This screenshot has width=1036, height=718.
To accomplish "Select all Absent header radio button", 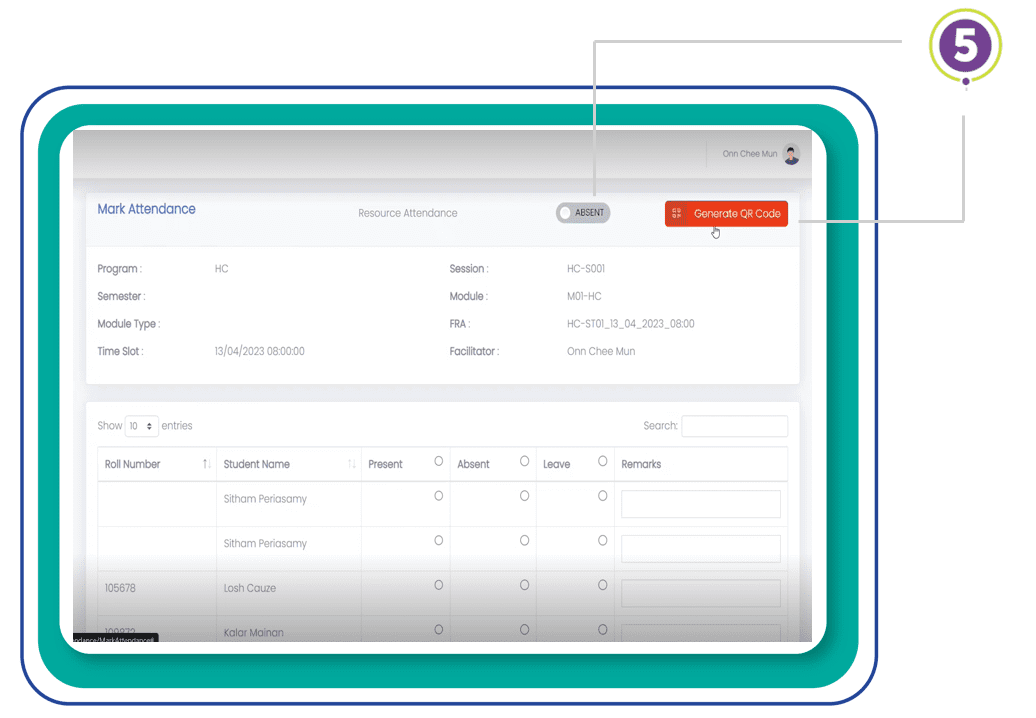I will [525, 461].
